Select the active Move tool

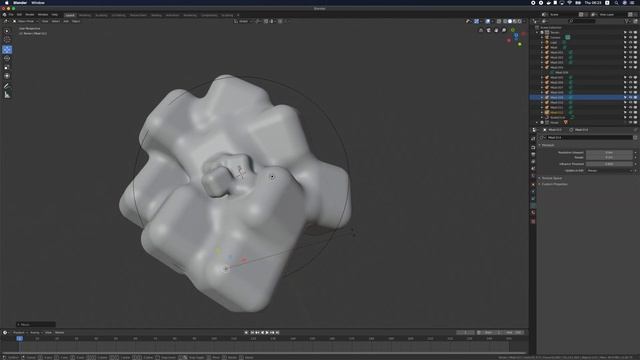pyautogui.click(x=7, y=49)
